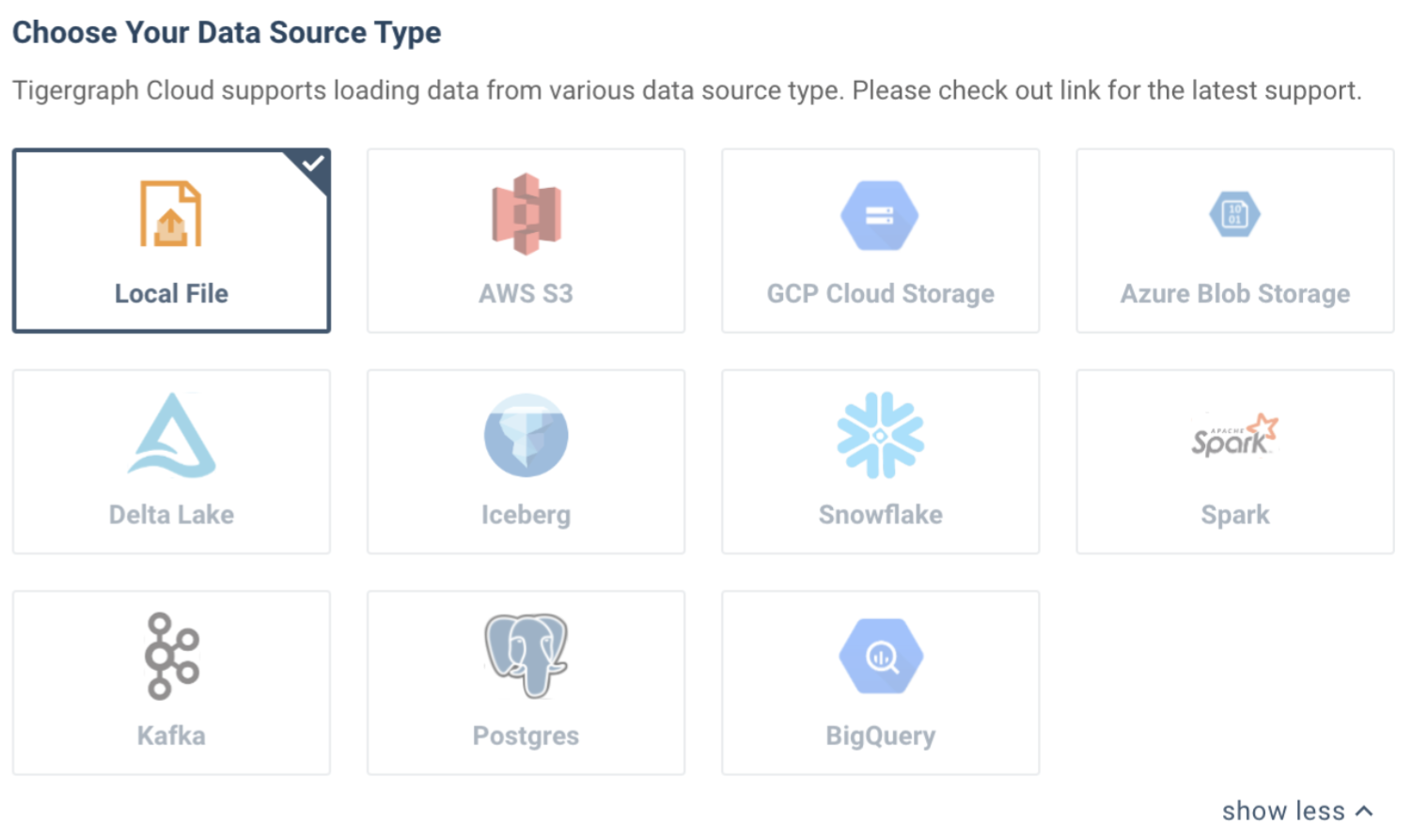The width and height of the screenshot is (1412, 840).
Task: Toggle the checkmark on Local File card
Action: tap(314, 163)
